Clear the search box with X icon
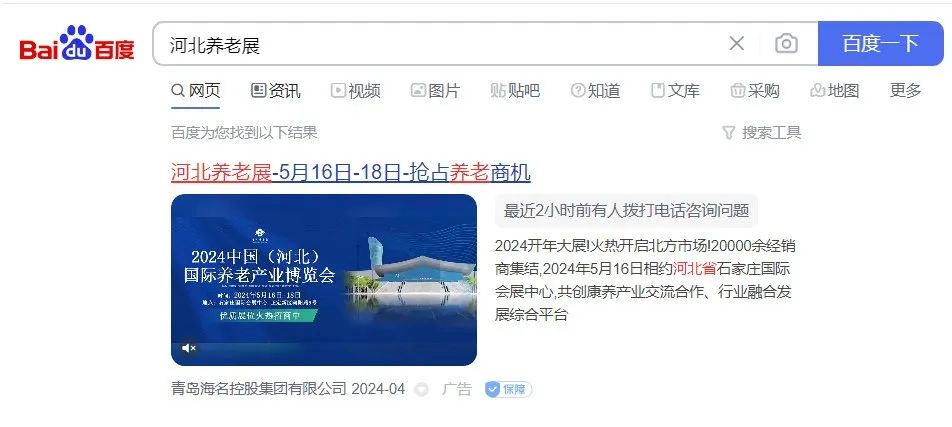952x427 pixels. tap(736, 44)
